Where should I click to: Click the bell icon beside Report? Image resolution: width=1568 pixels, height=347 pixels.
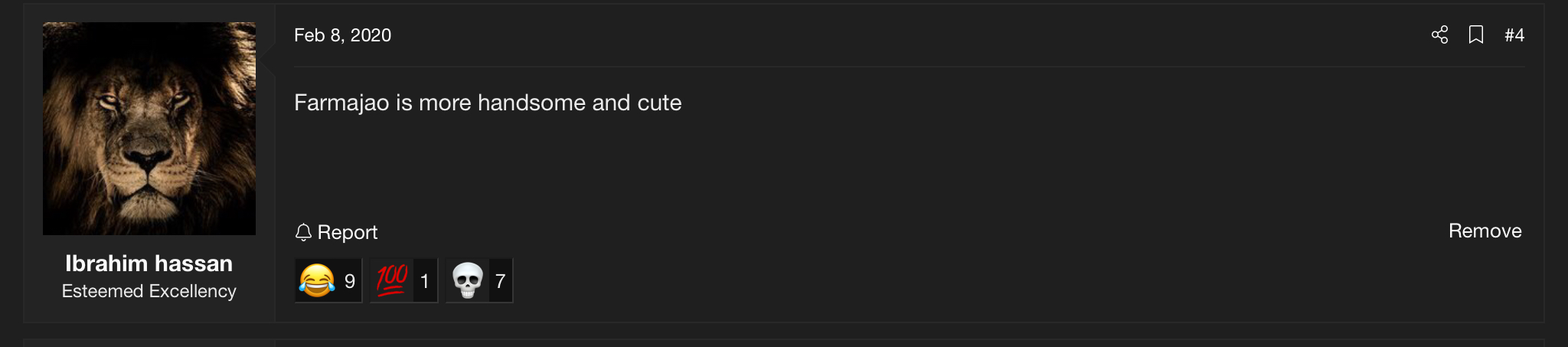click(x=304, y=233)
